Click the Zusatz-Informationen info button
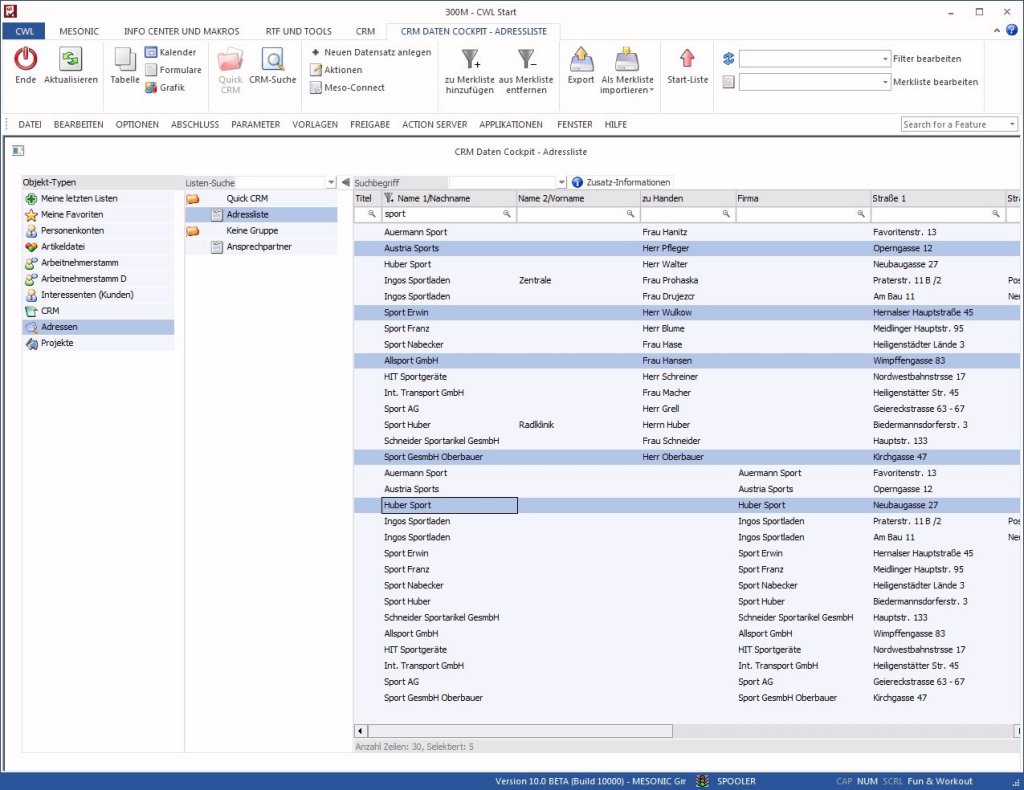The image size is (1024, 790). [x=621, y=182]
